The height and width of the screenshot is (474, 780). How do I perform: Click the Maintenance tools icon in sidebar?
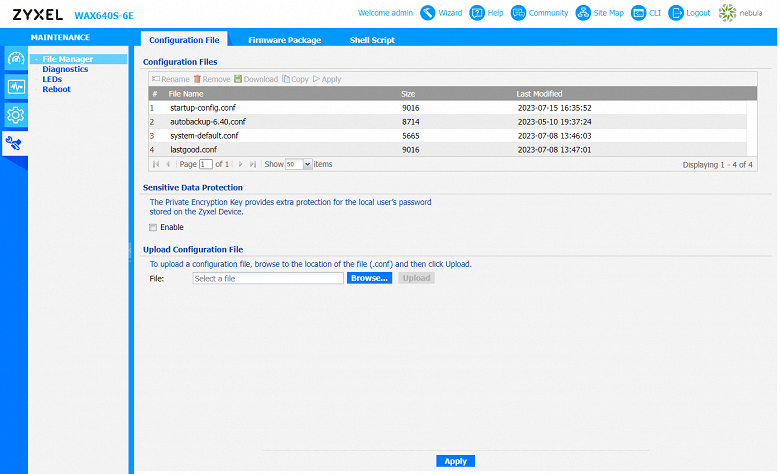(x=14, y=144)
